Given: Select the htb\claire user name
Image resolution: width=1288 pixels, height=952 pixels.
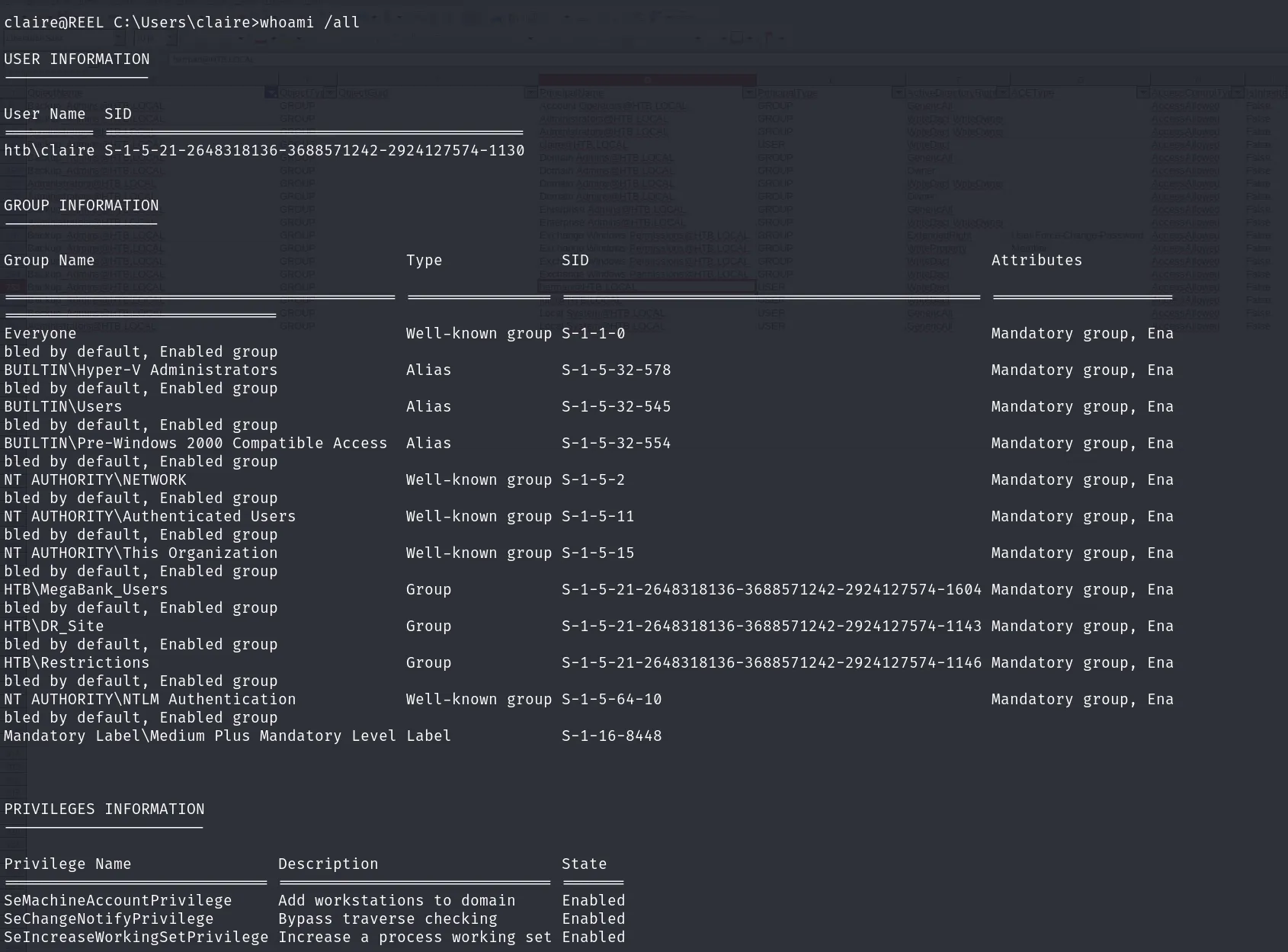Looking at the screenshot, I should click(50, 150).
